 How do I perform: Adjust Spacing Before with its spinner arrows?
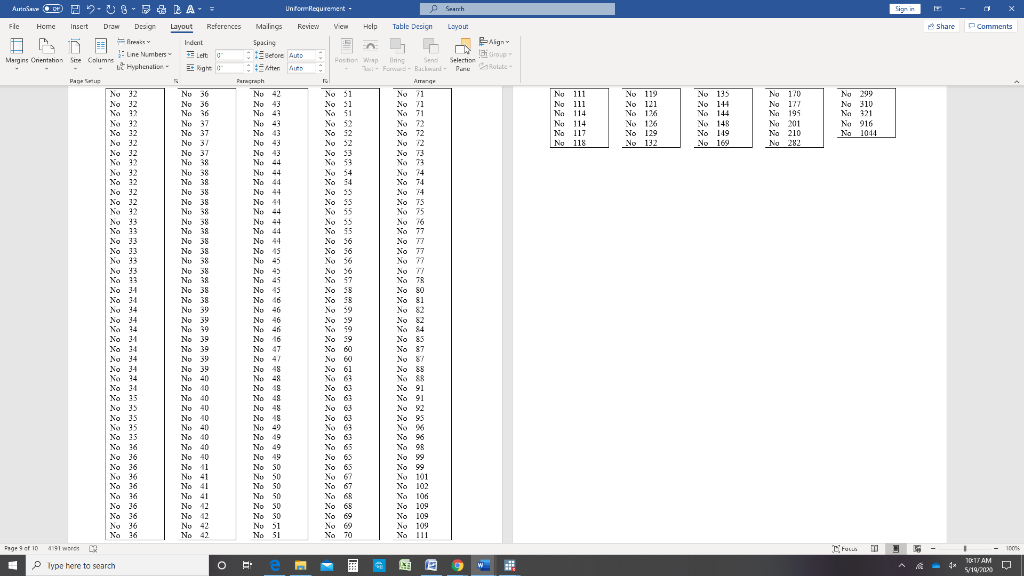tap(321, 56)
